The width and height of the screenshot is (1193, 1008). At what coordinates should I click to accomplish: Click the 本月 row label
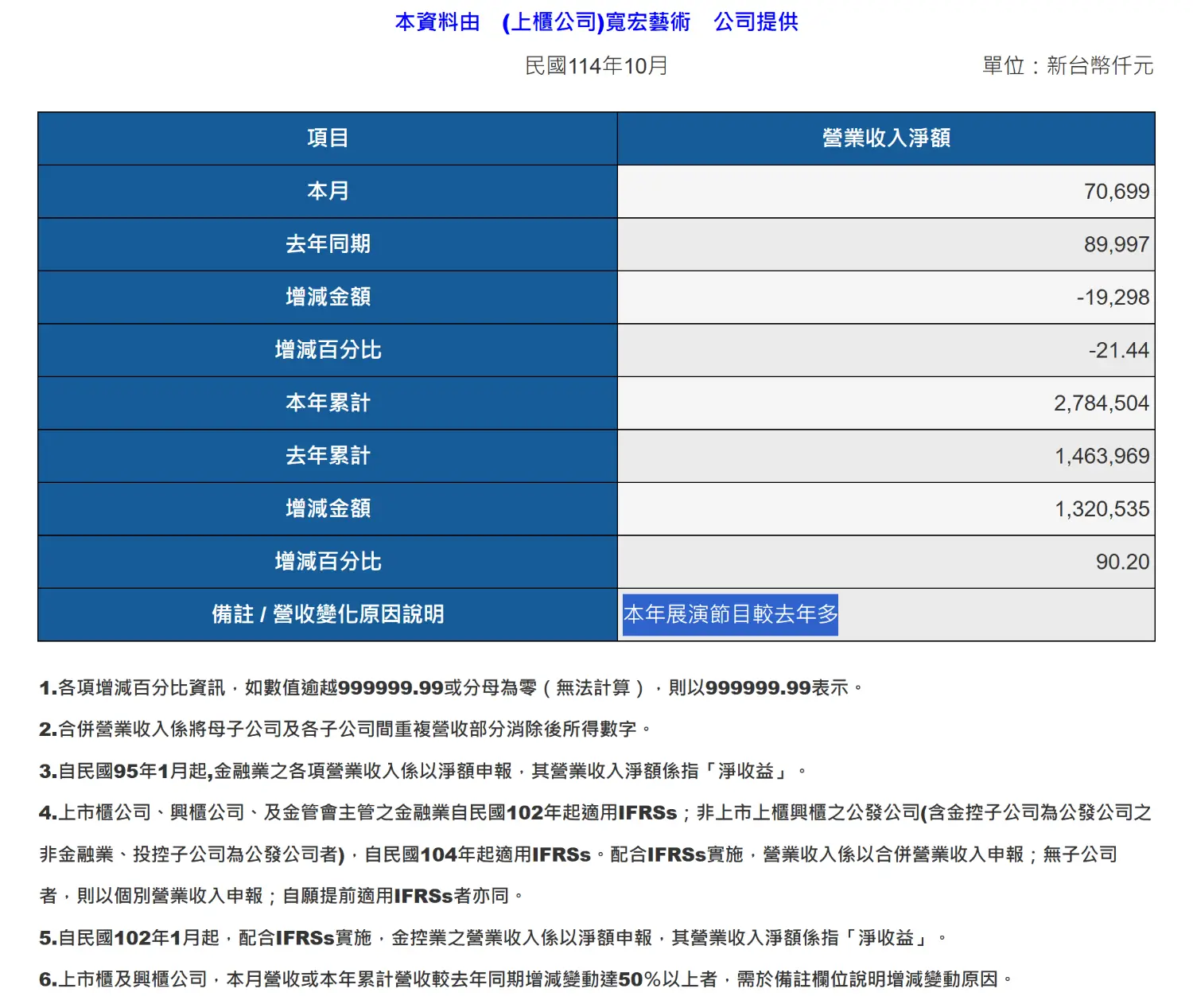coord(328,191)
